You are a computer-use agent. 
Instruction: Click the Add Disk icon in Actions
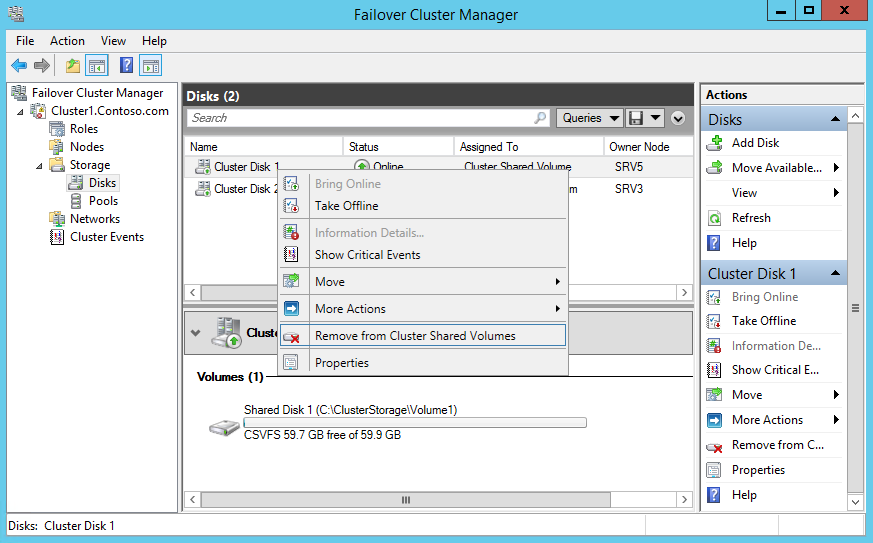click(x=715, y=143)
